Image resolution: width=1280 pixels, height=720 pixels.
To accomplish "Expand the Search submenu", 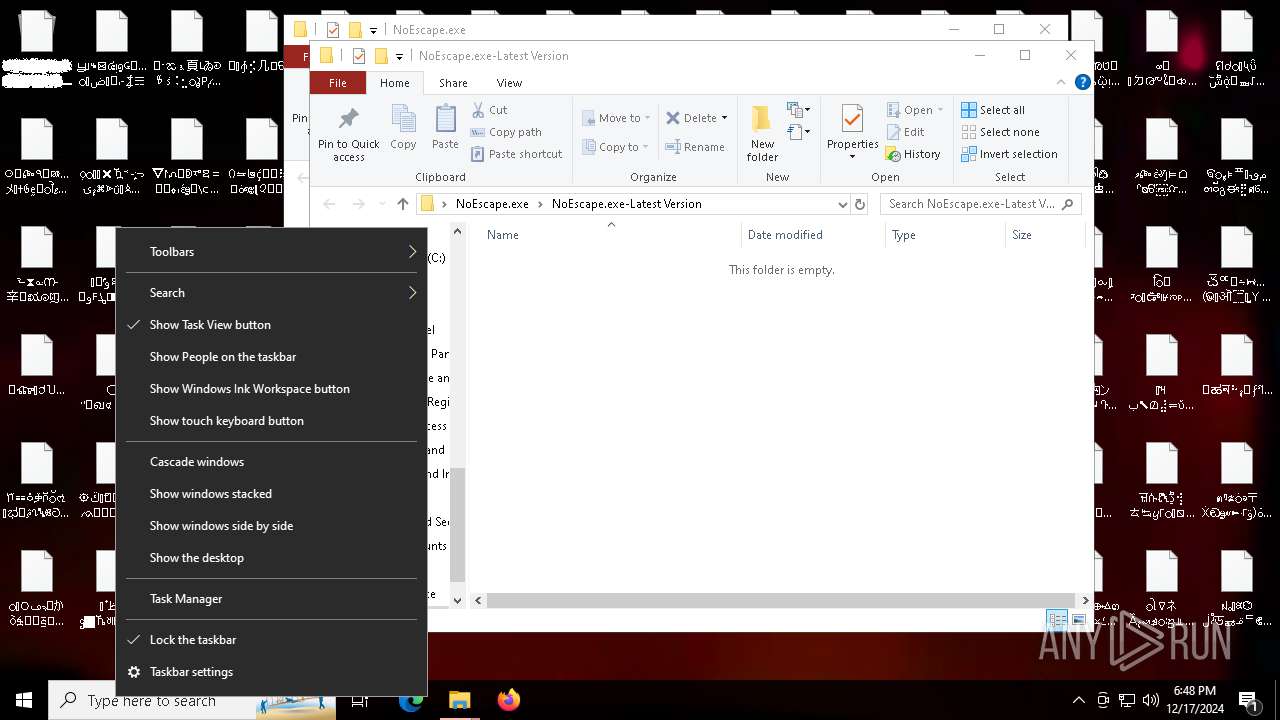I will (272, 293).
